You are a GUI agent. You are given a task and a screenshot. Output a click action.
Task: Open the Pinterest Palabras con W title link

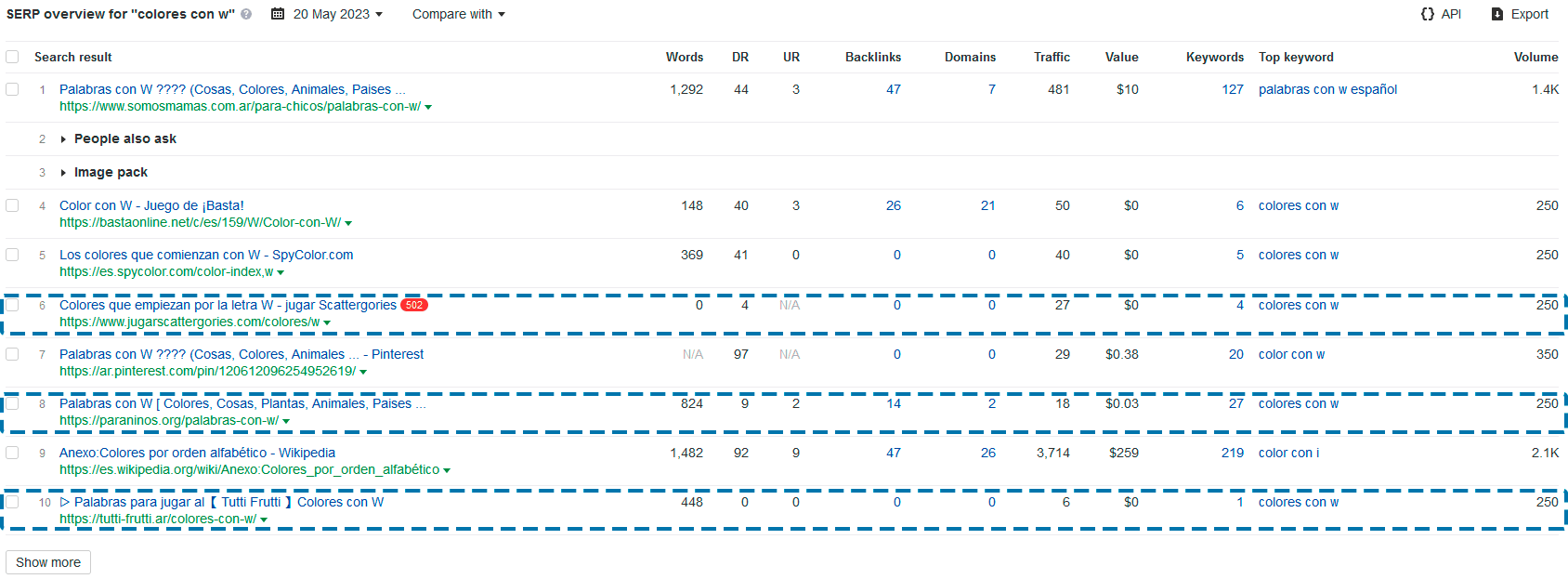click(x=242, y=354)
